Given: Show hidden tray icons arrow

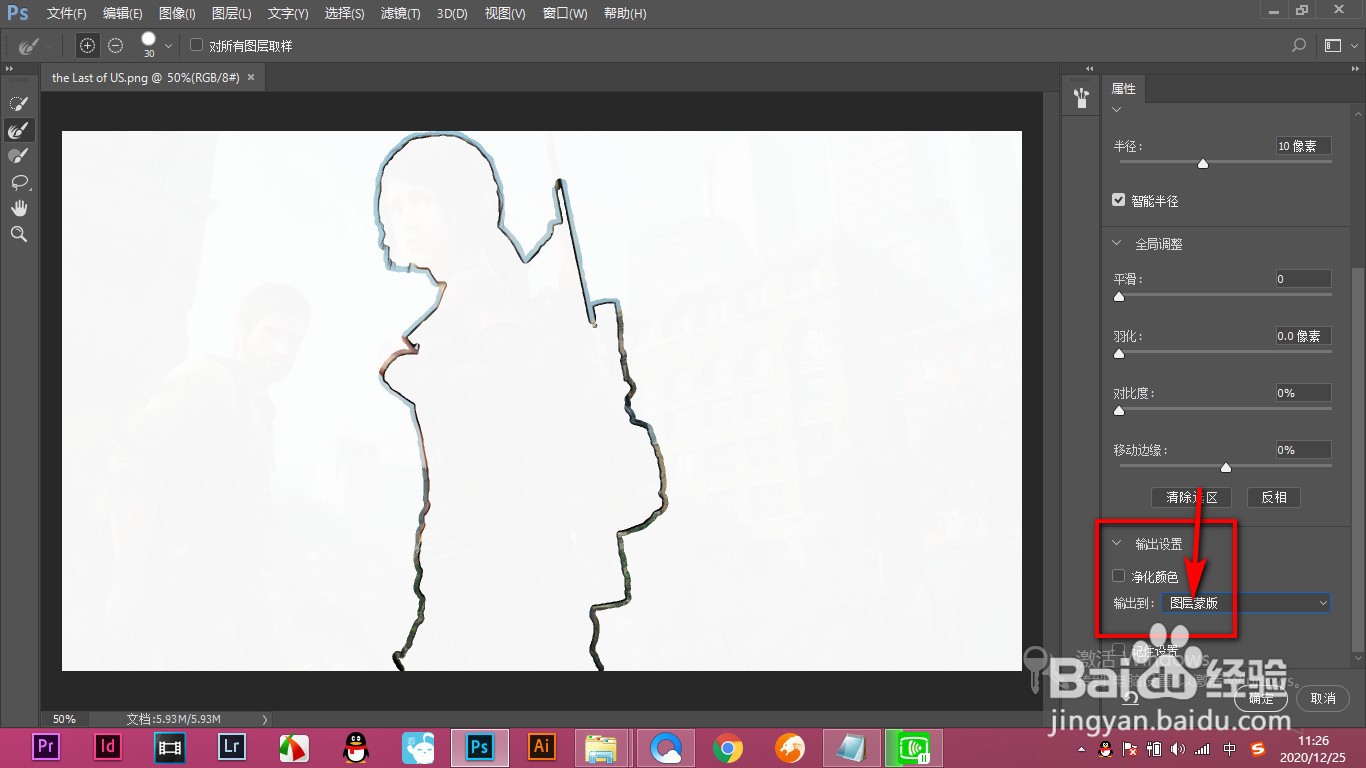Looking at the screenshot, I should point(1081,749).
